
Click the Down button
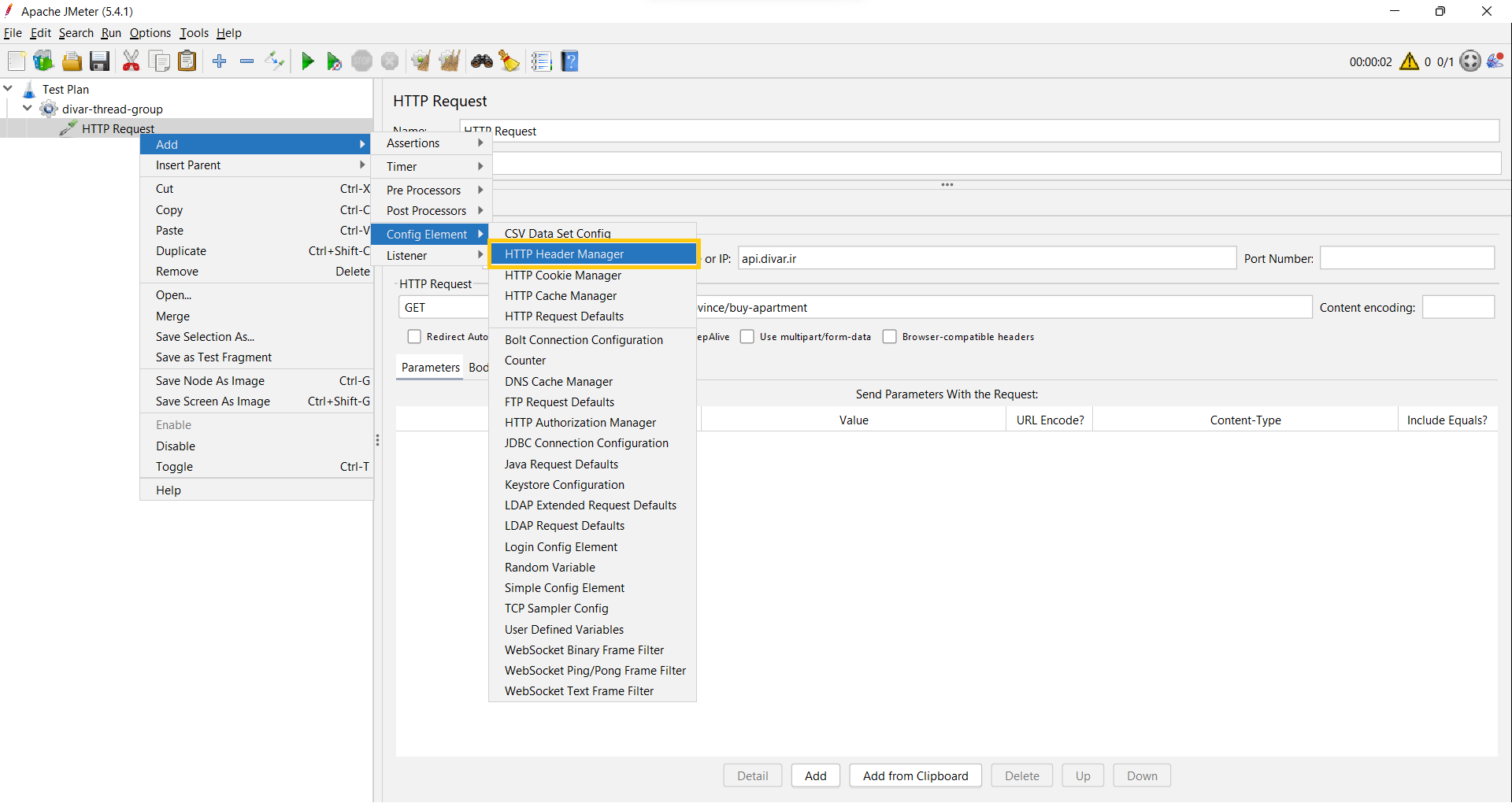(1142, 776)
